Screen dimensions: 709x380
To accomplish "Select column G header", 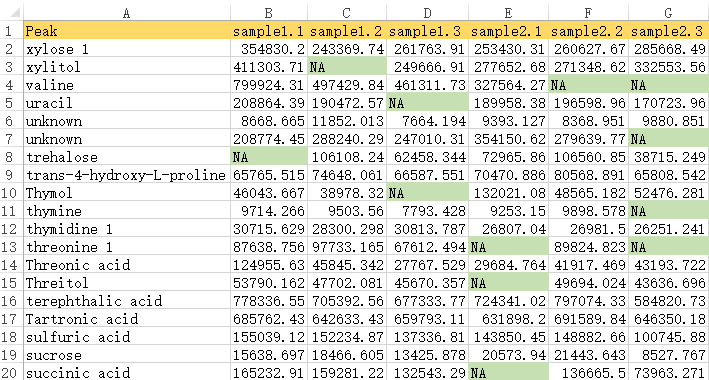I will [x=669, y=13].
